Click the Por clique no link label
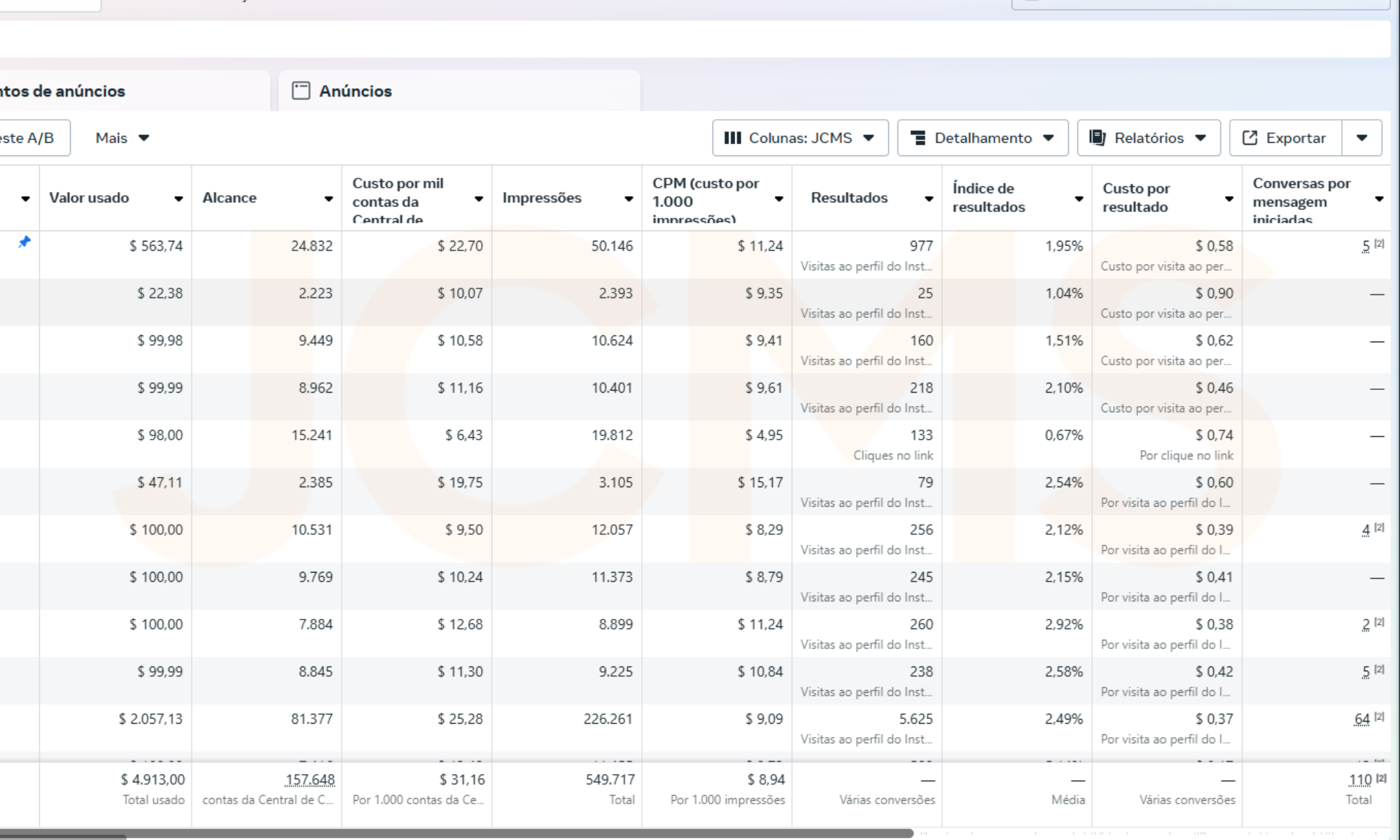The image size is (1400, 840). [x=1186, y=456]
